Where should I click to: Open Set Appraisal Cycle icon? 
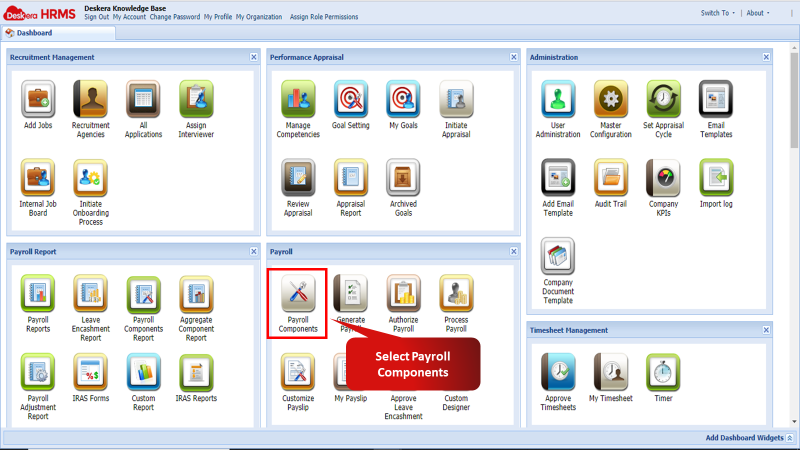coord(663,98)
